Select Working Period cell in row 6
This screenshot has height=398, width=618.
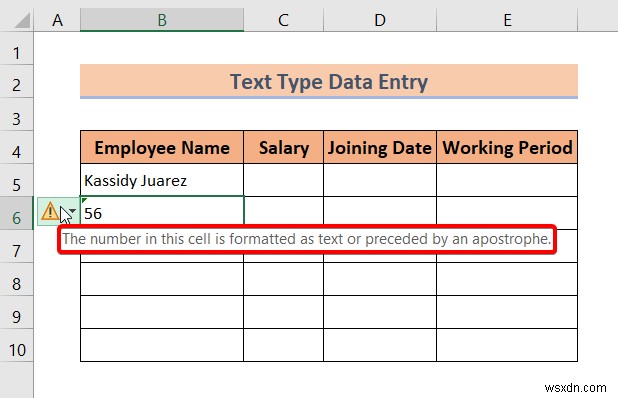(x=507, y=211)
